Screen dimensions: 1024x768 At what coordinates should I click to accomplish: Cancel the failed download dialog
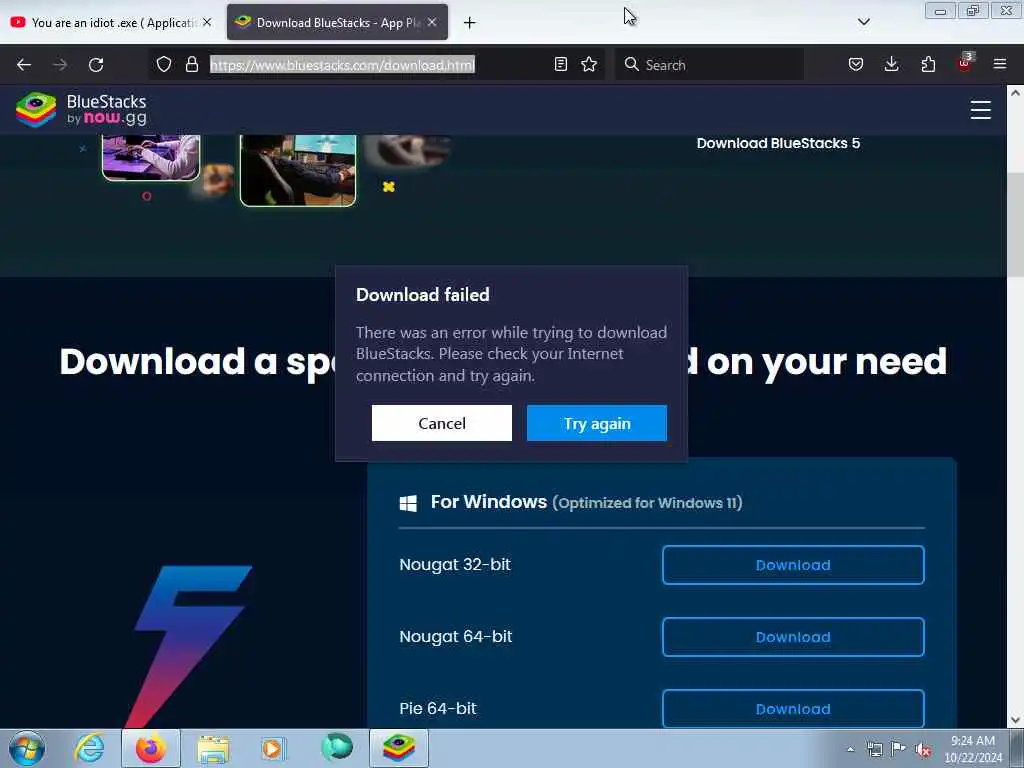(x=442, y=423)
